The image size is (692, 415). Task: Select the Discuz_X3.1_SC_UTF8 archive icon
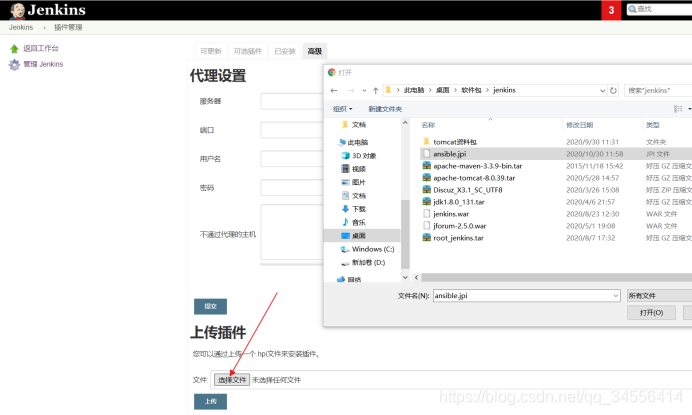pyautogui.click(x=426, y=189)
